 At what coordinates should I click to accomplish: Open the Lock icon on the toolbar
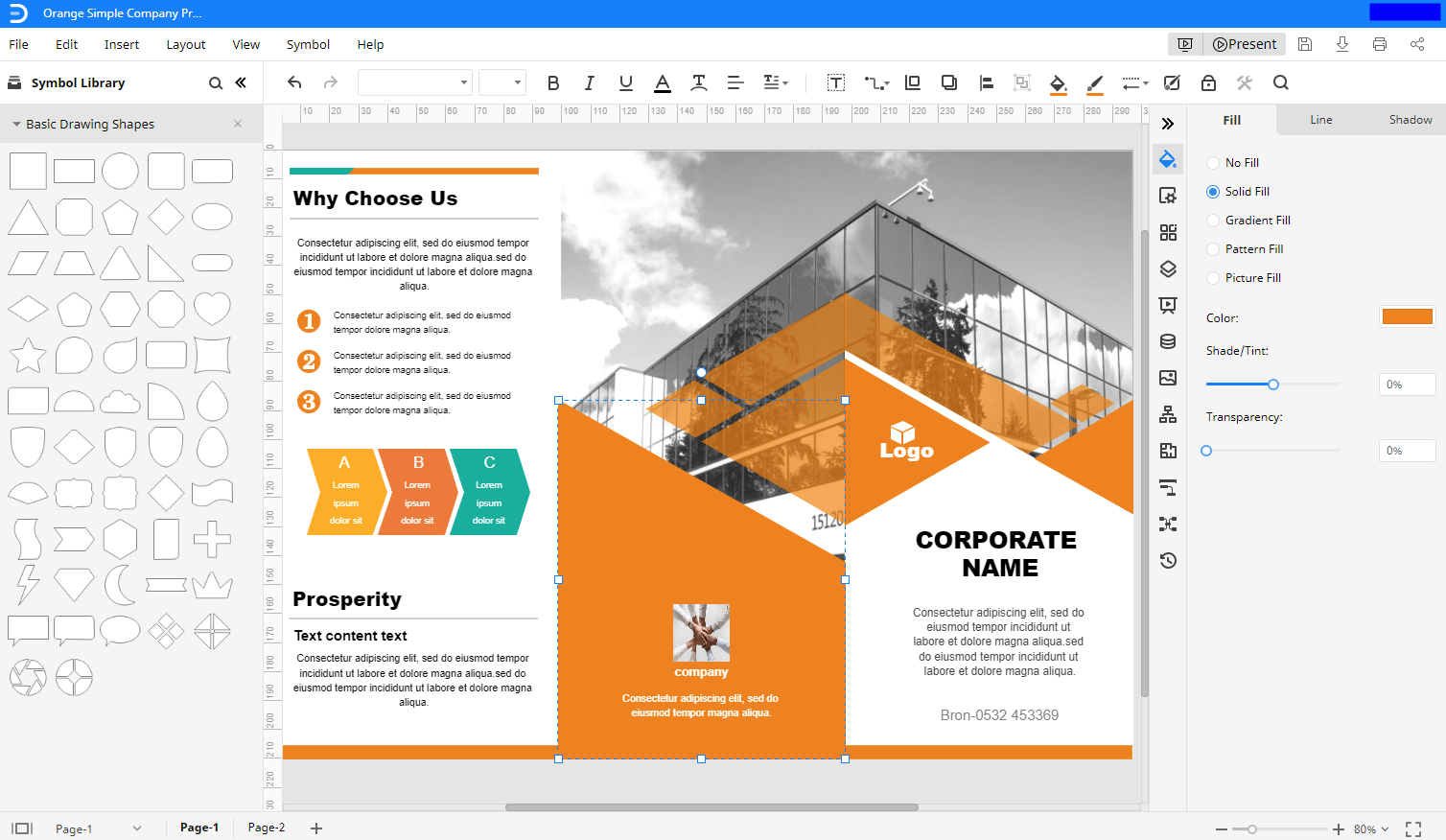(x=1207, y=82)
